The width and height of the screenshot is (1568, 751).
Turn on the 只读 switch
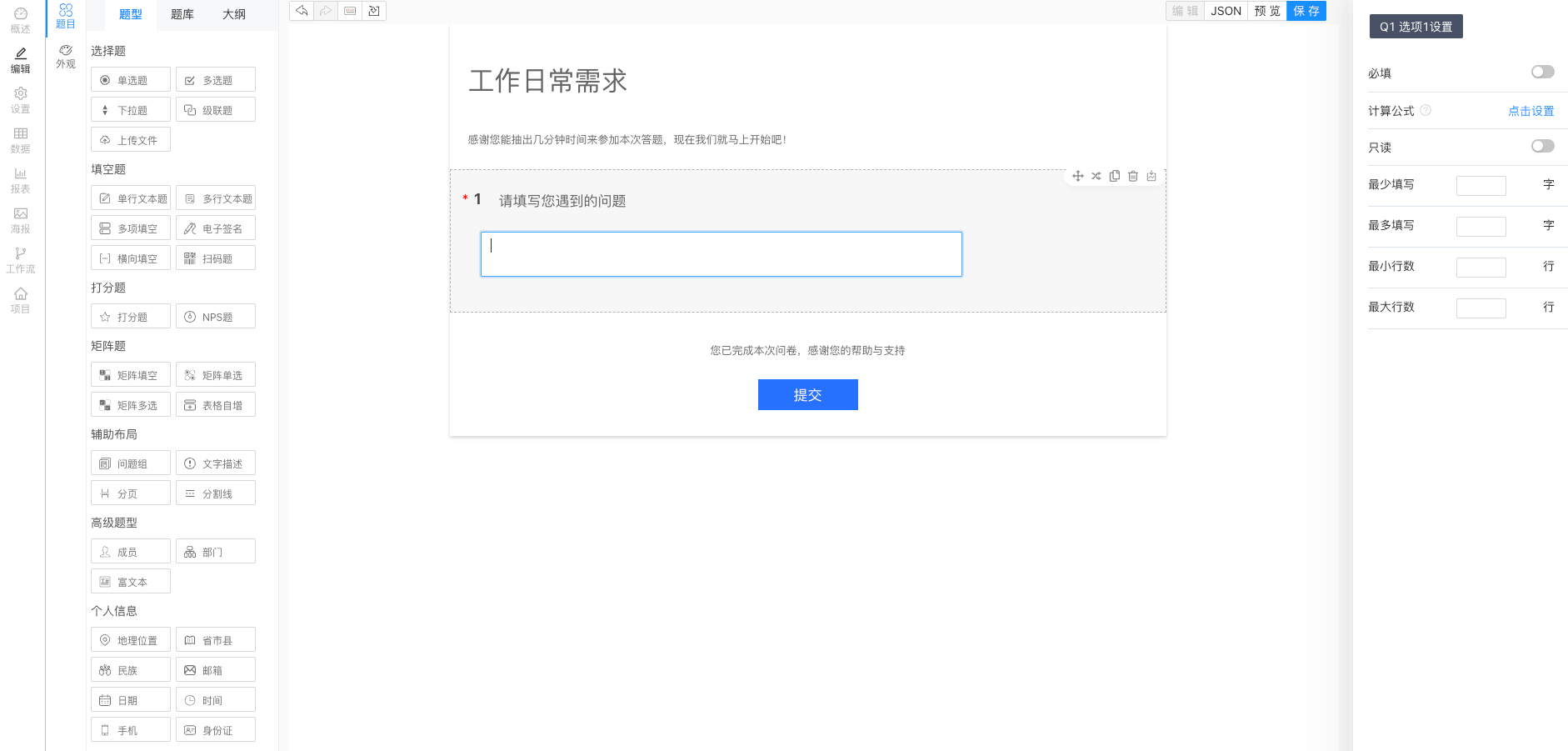click(x=1542, y=146)
